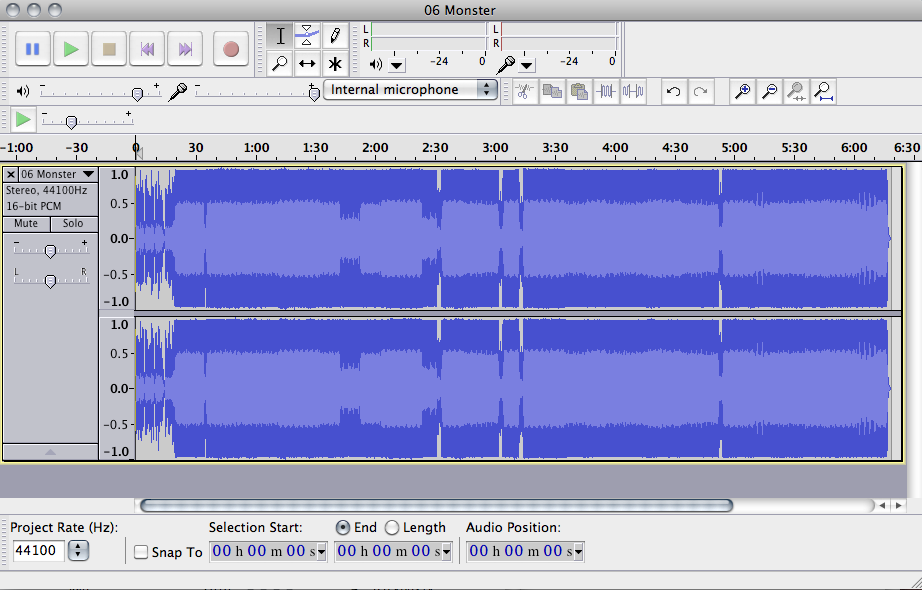Click the Copy icon in edit toolbar
Screen dimensions: 922x590
click(x=552, y=91)
